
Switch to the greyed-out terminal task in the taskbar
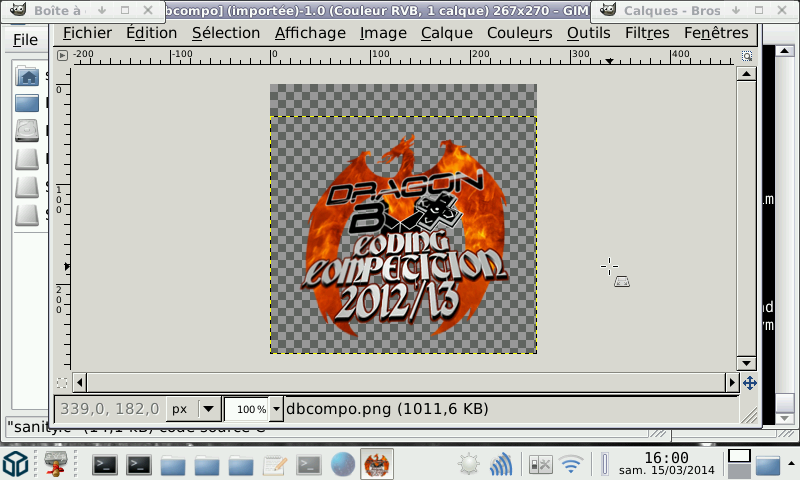pyautogui.click(x=309, y=465)
